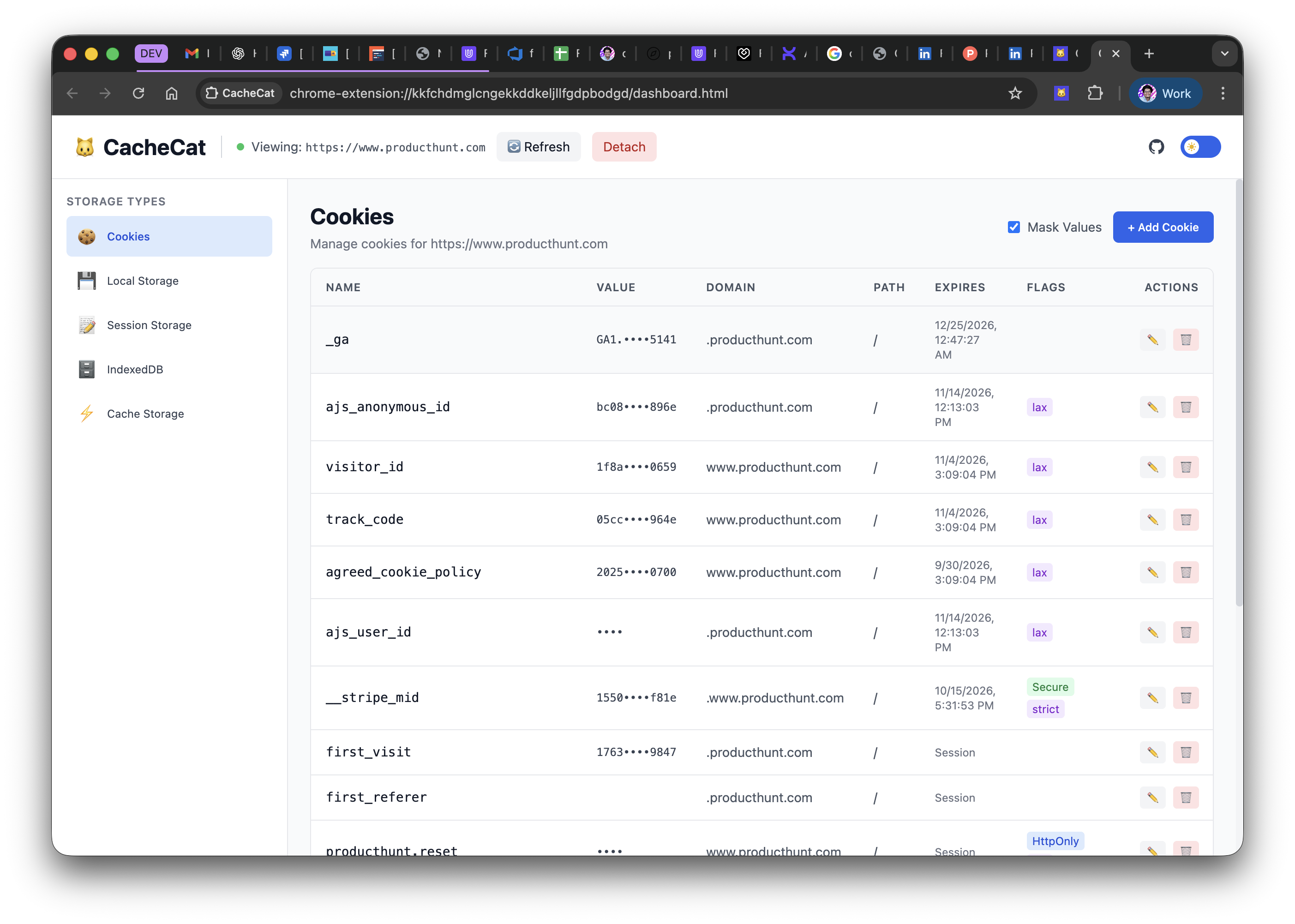Click the page vertical scrollbar

coord(1239,393)
